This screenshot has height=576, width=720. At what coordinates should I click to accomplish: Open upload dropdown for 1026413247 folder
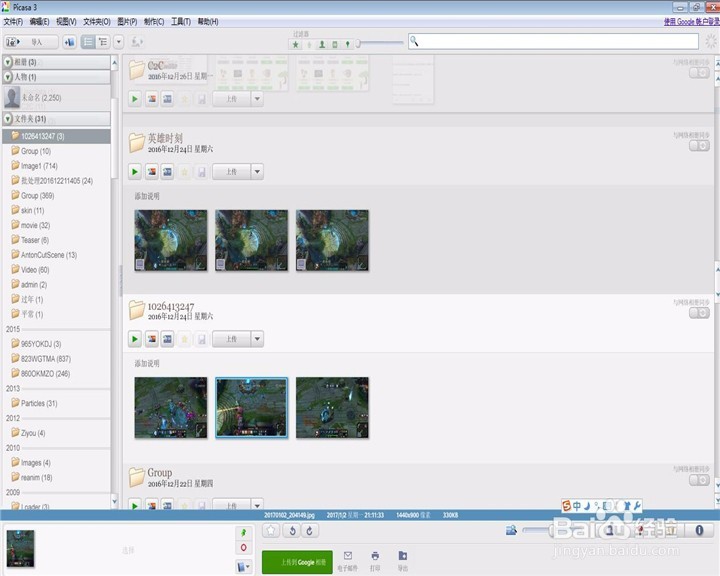click(x=257, y=339)
